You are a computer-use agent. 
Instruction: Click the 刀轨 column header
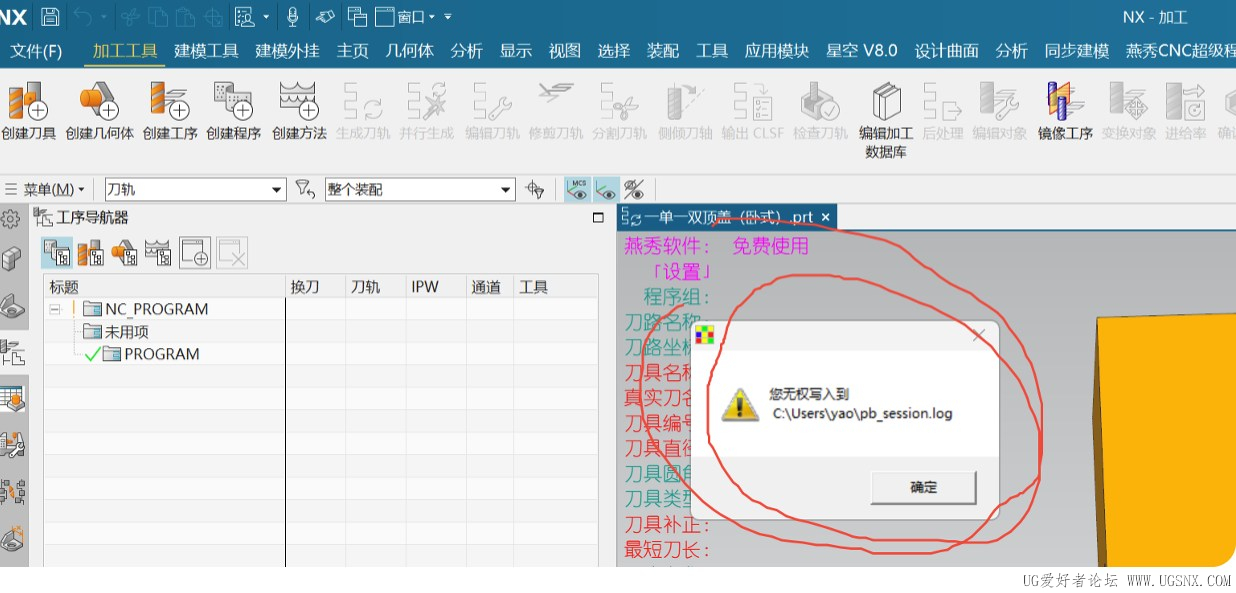(366, 287)
